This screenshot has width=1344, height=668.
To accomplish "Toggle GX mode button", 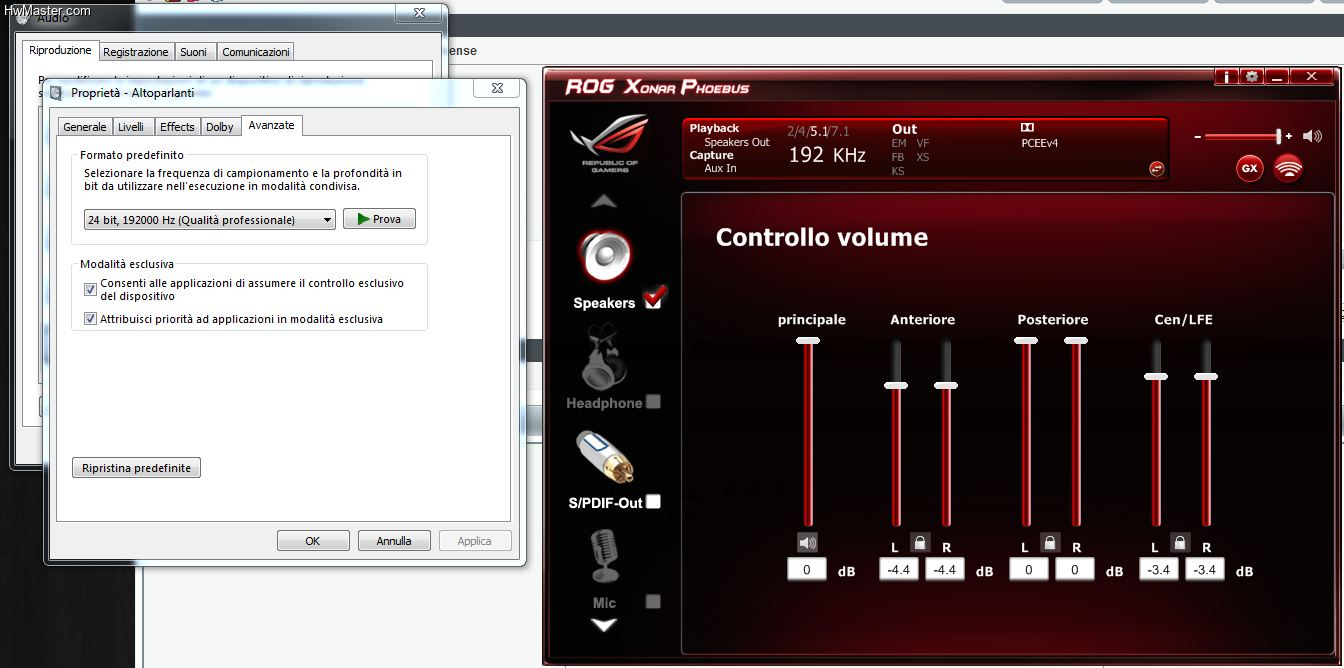I will pyautogui.click(x=1249, y=168).
